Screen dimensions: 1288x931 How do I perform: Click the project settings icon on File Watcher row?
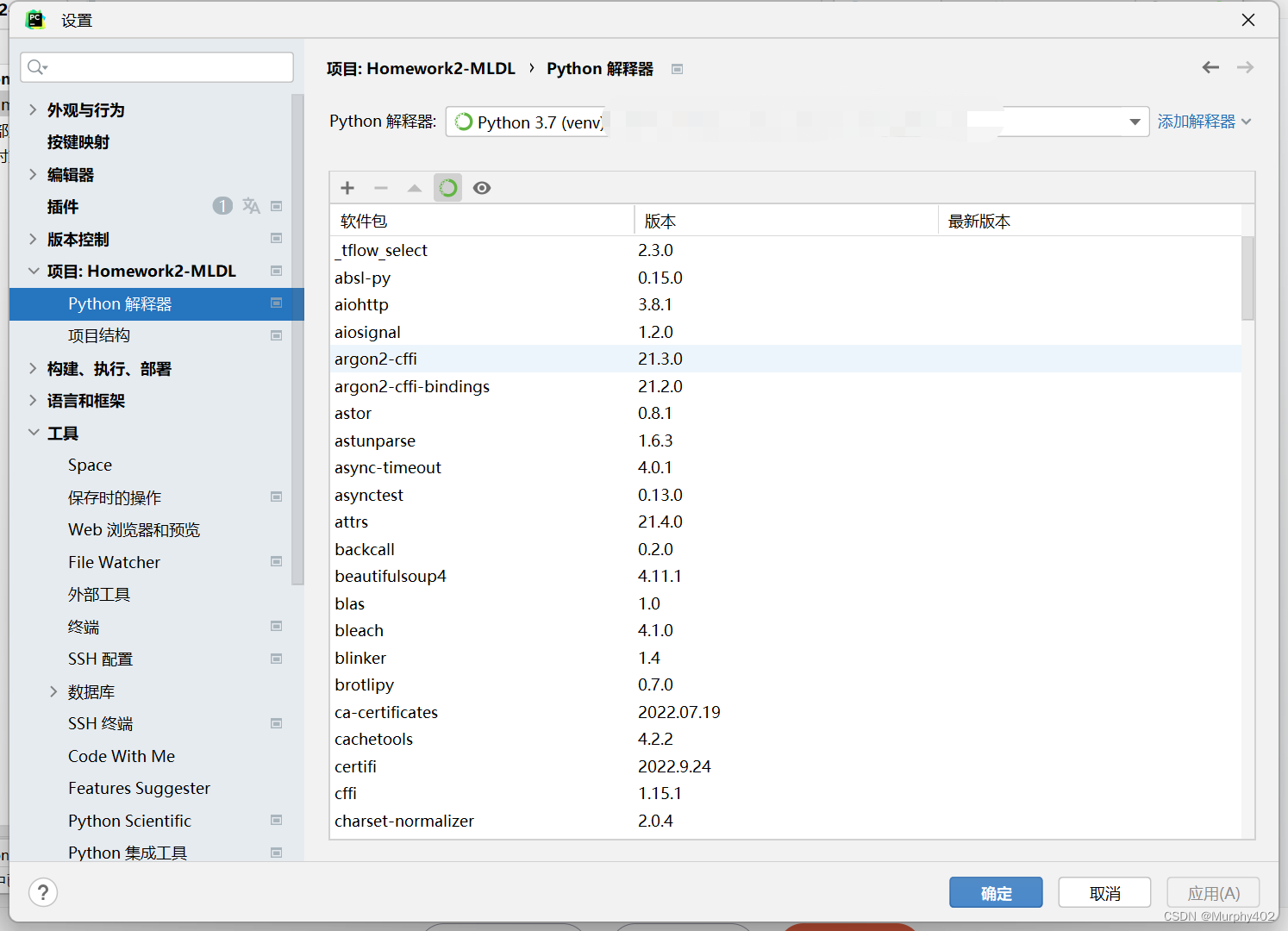click(x=277, y=562)
